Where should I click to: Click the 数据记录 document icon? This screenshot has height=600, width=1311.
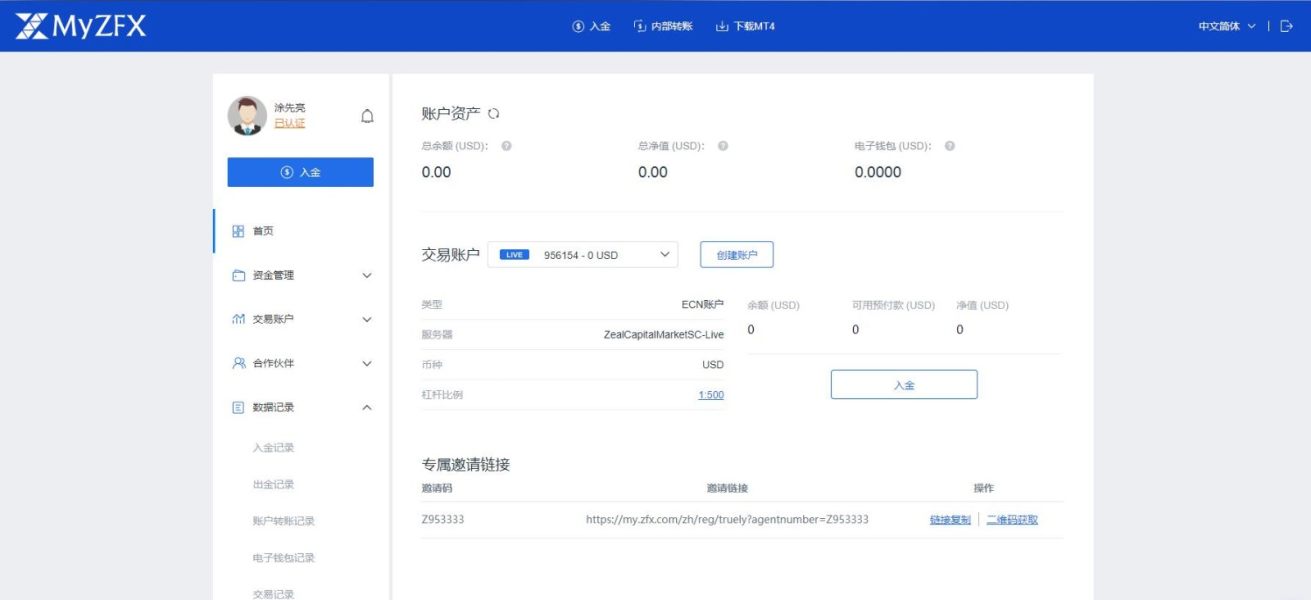[x=238, y=407]
